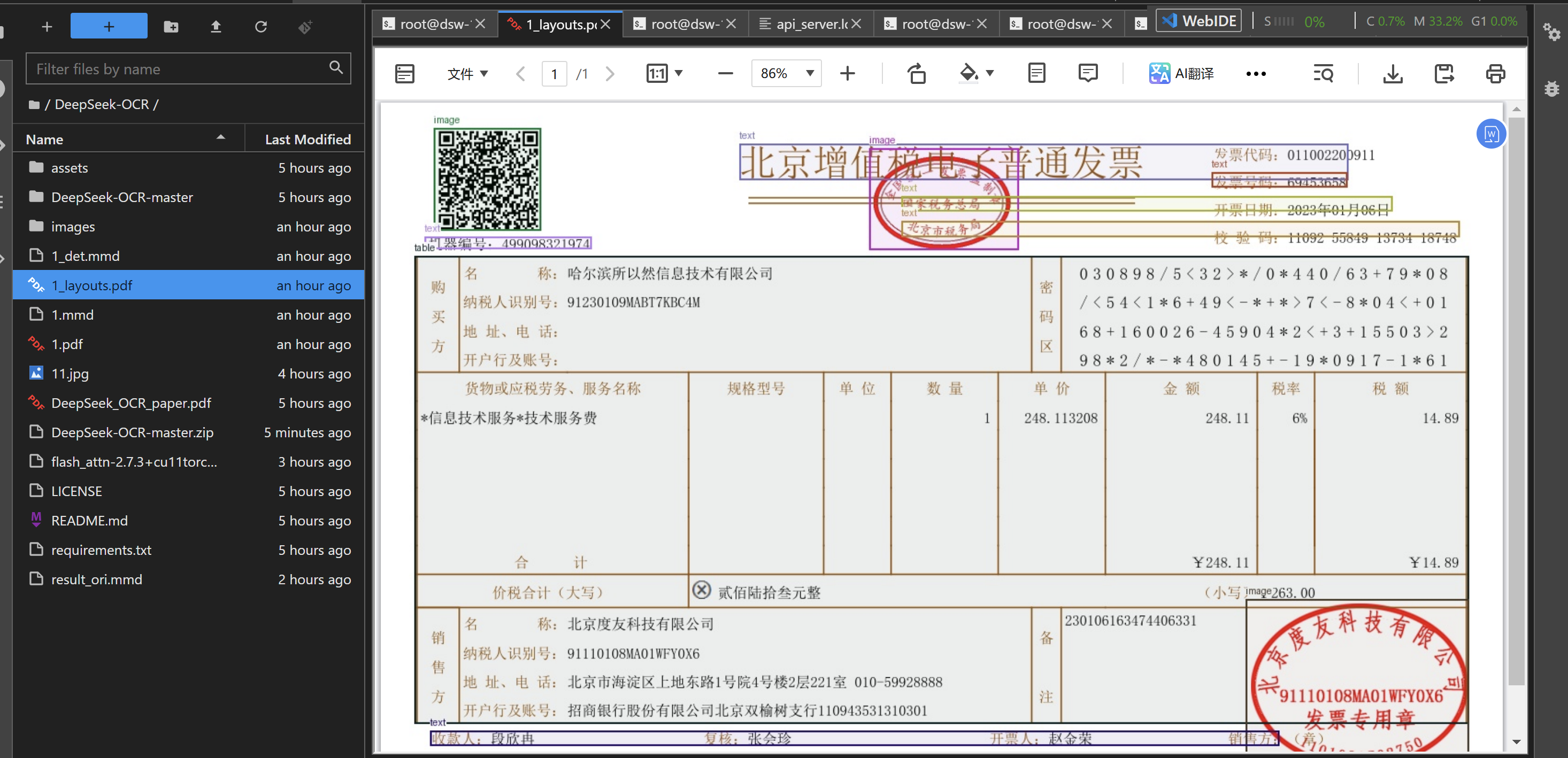Upload files using the upload icon
Image resolution: width=1568 pixels, height=758 pixels.
click(216, 26)
